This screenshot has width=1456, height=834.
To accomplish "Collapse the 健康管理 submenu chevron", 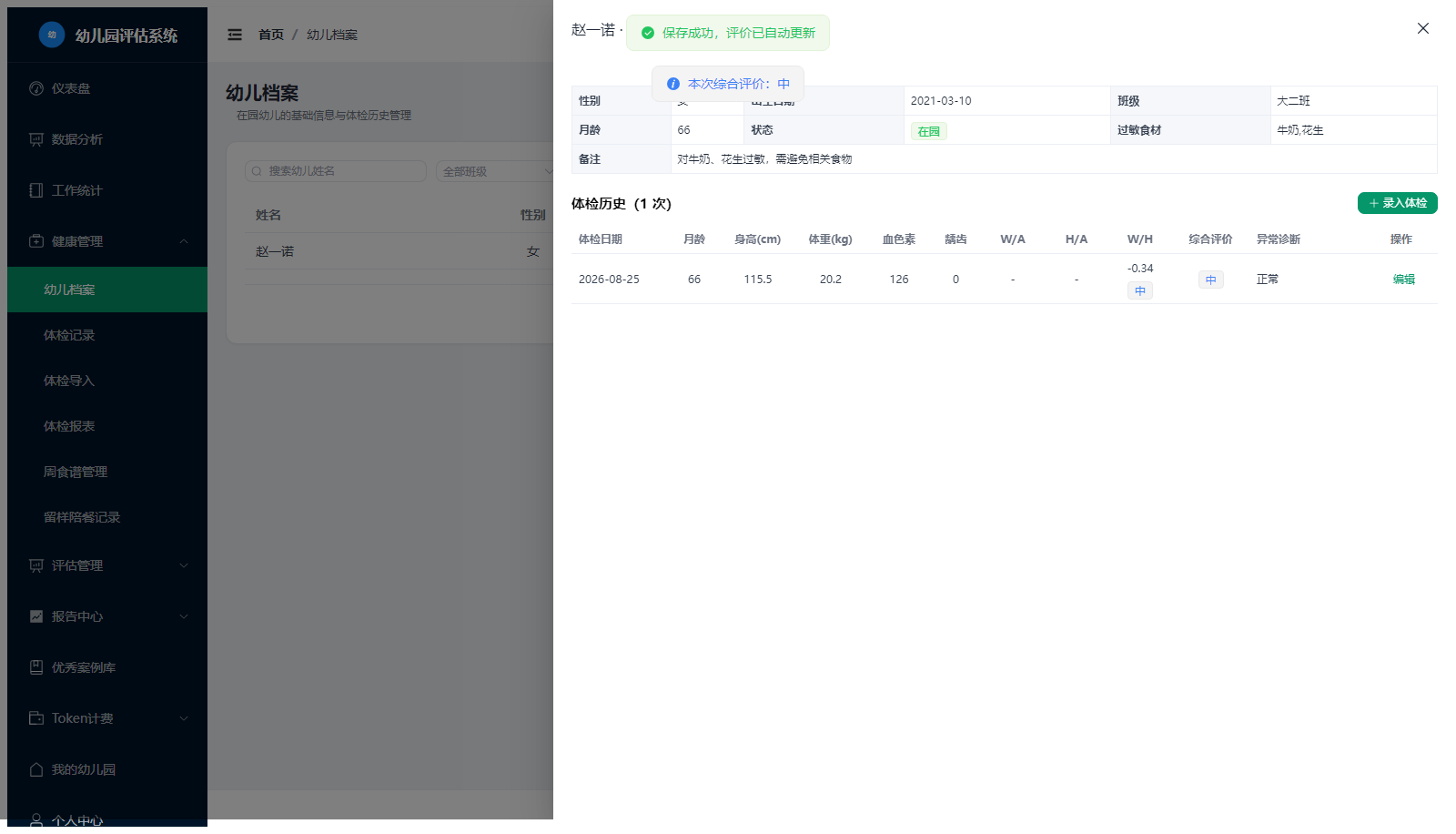I will [184, 241].
